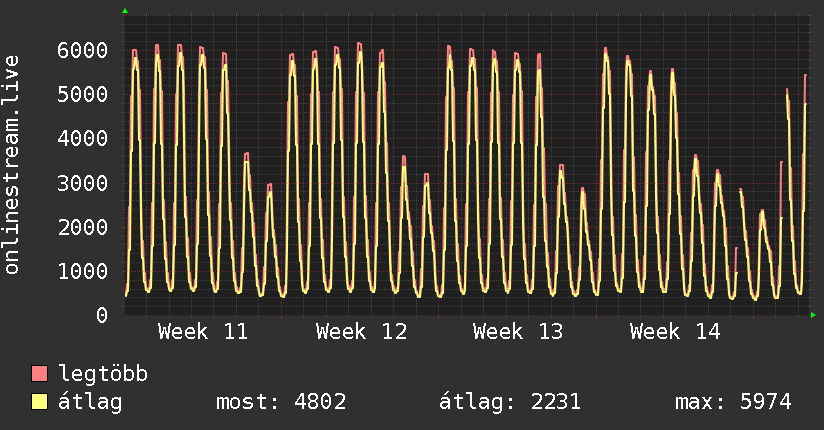Select the legtöbb legend label
824x430 pixels.
103,374
